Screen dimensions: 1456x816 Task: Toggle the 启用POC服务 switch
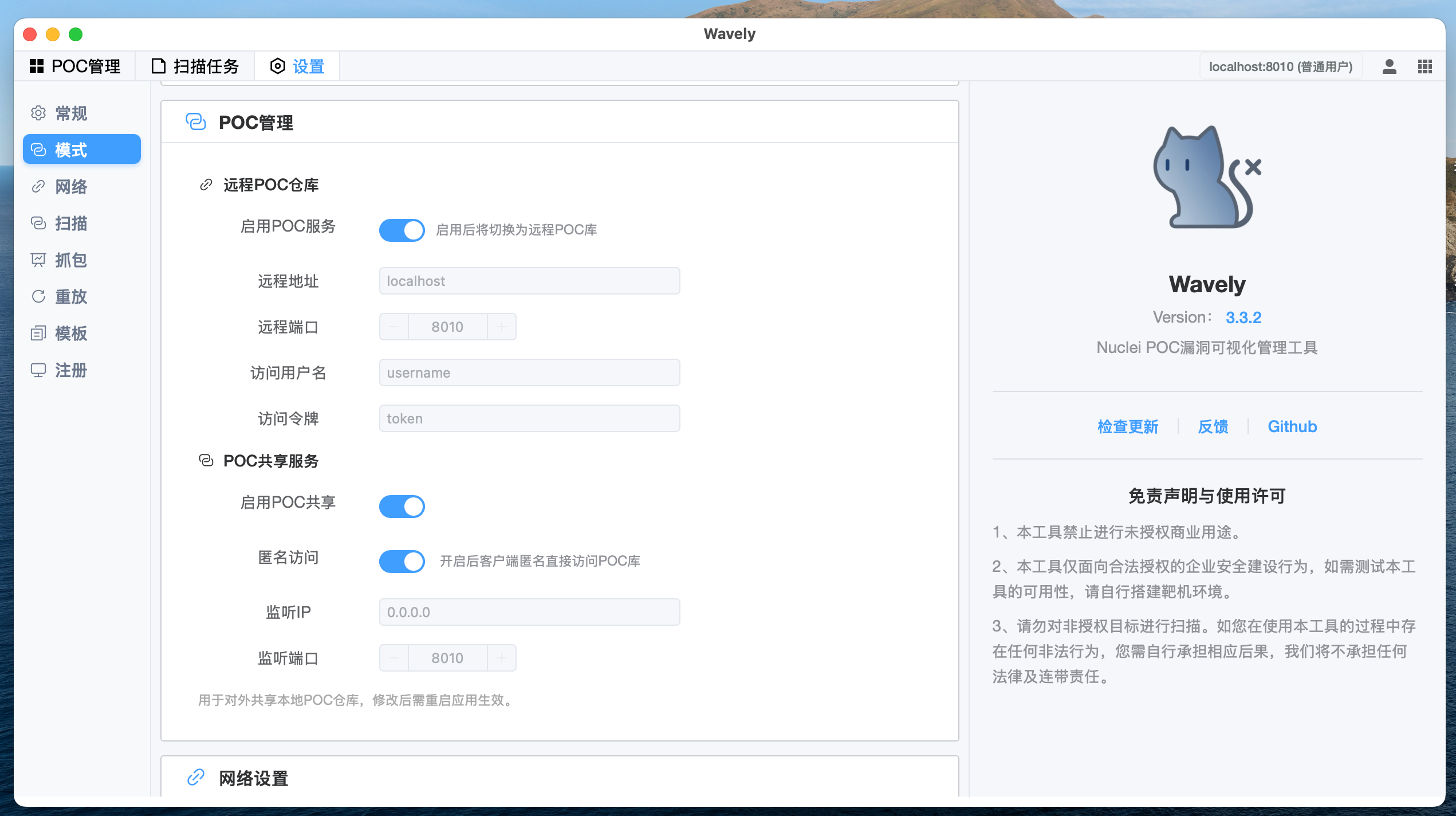[402, 230]
